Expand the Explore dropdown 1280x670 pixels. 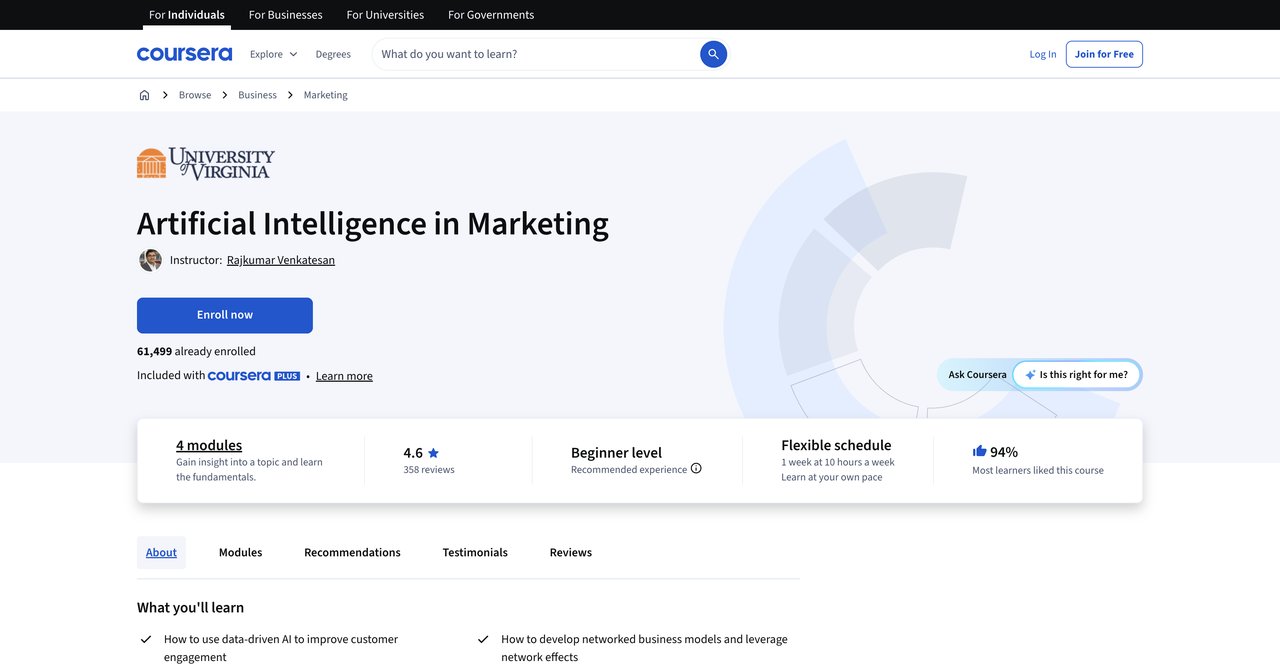[x=274, y=54]
